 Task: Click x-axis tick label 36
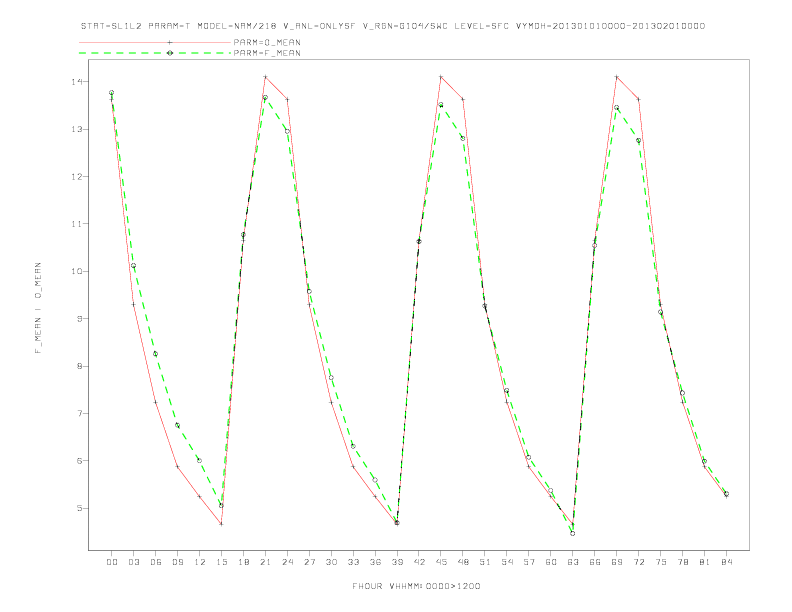click(x=375, y=562)
